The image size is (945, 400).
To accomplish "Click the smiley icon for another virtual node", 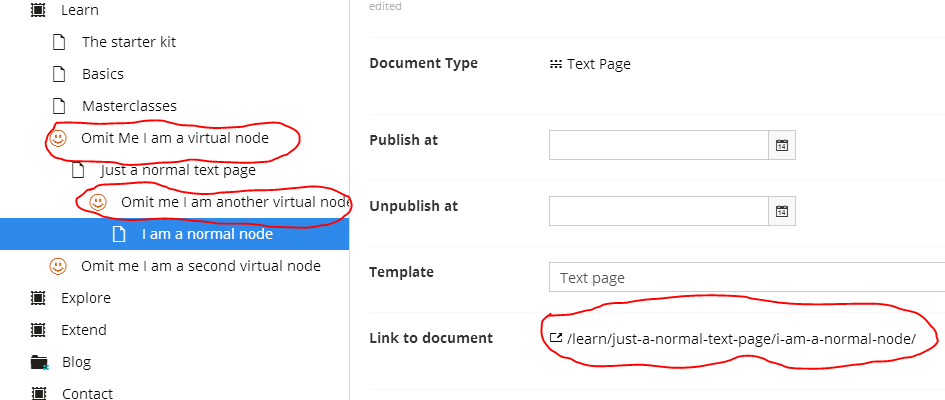I will (x=98, y=202).
